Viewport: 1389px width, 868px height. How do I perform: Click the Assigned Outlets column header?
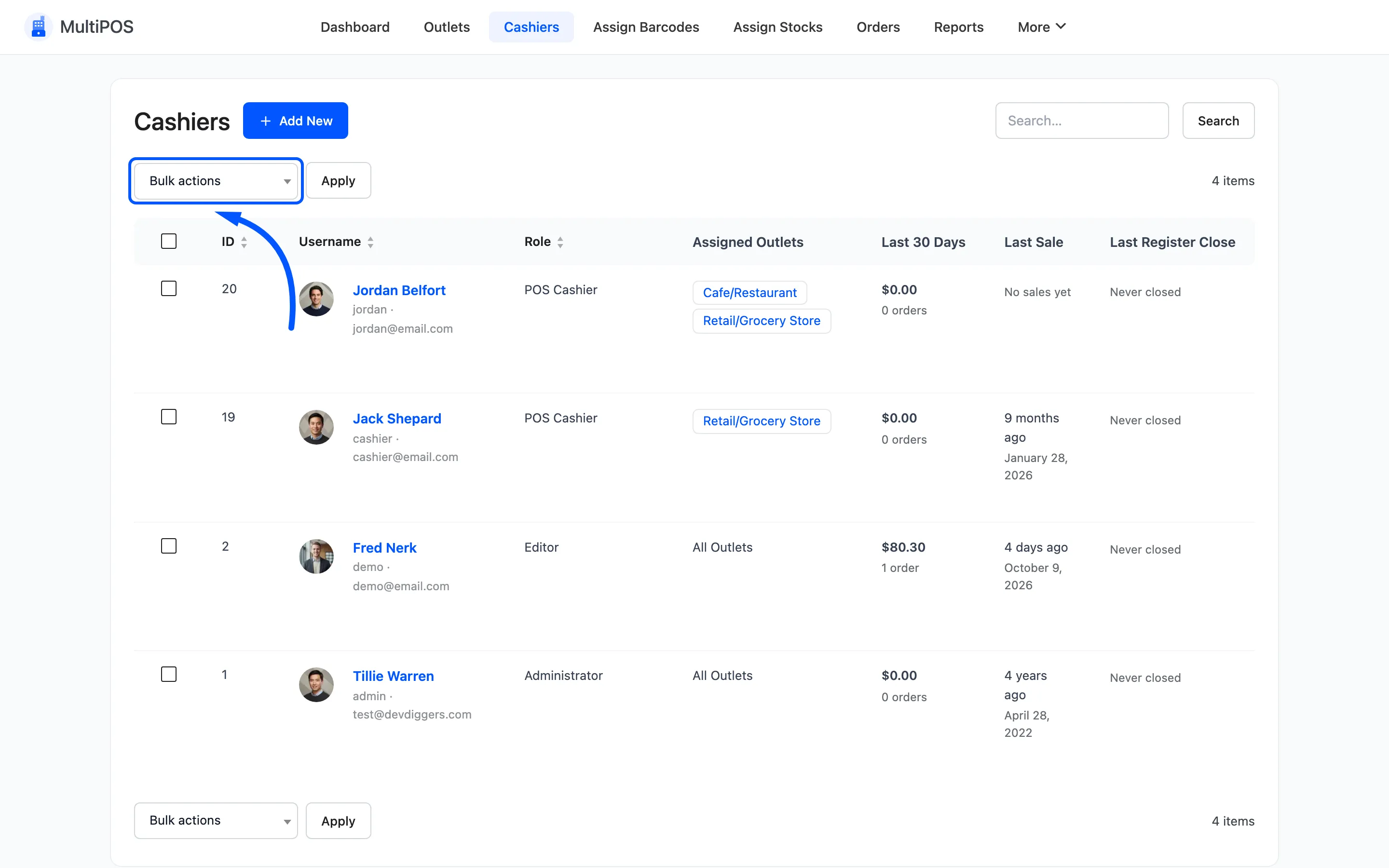coord(748,242)
